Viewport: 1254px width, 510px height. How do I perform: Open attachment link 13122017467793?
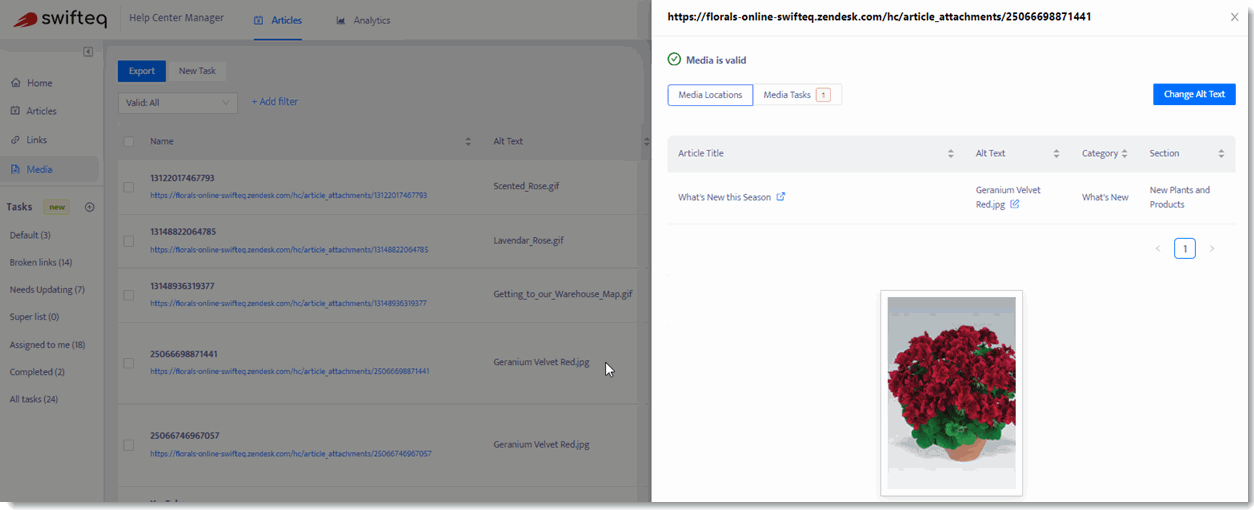(289, 195)
